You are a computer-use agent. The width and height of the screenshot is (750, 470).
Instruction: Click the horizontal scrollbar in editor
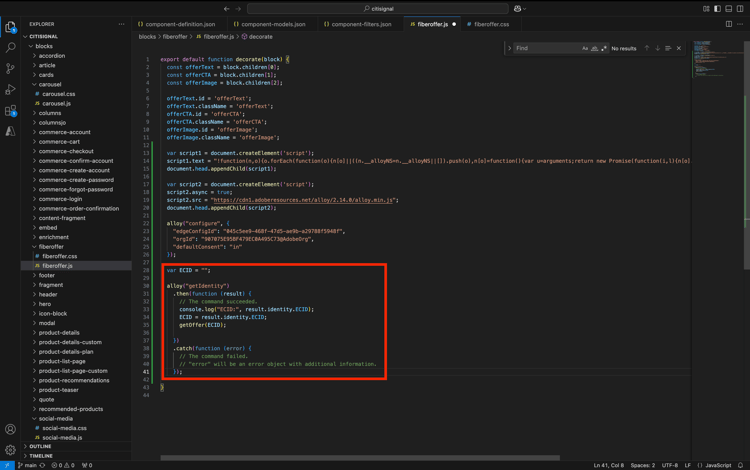(x=360, y=457)
